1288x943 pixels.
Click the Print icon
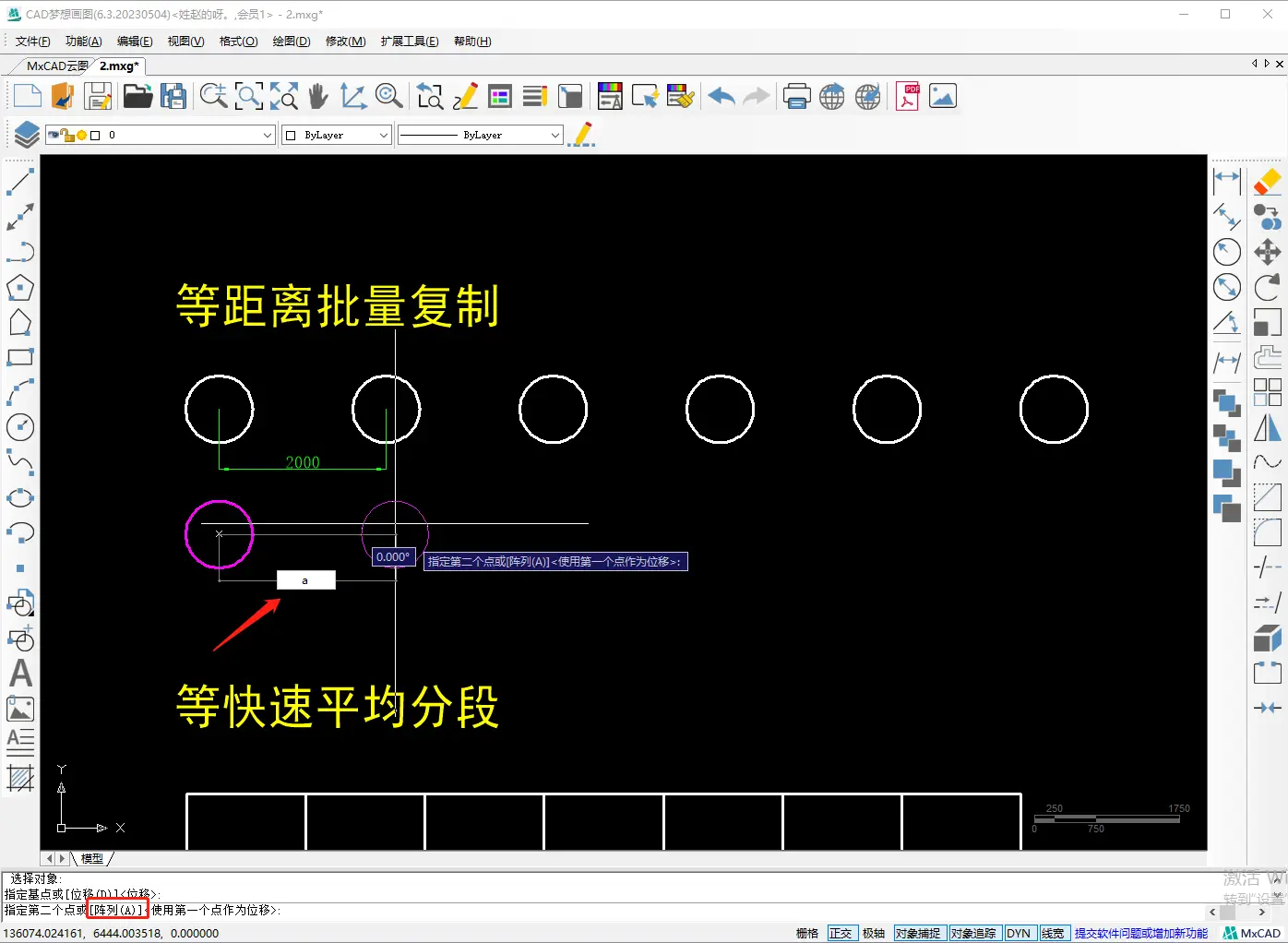click(x=796, y=96)
